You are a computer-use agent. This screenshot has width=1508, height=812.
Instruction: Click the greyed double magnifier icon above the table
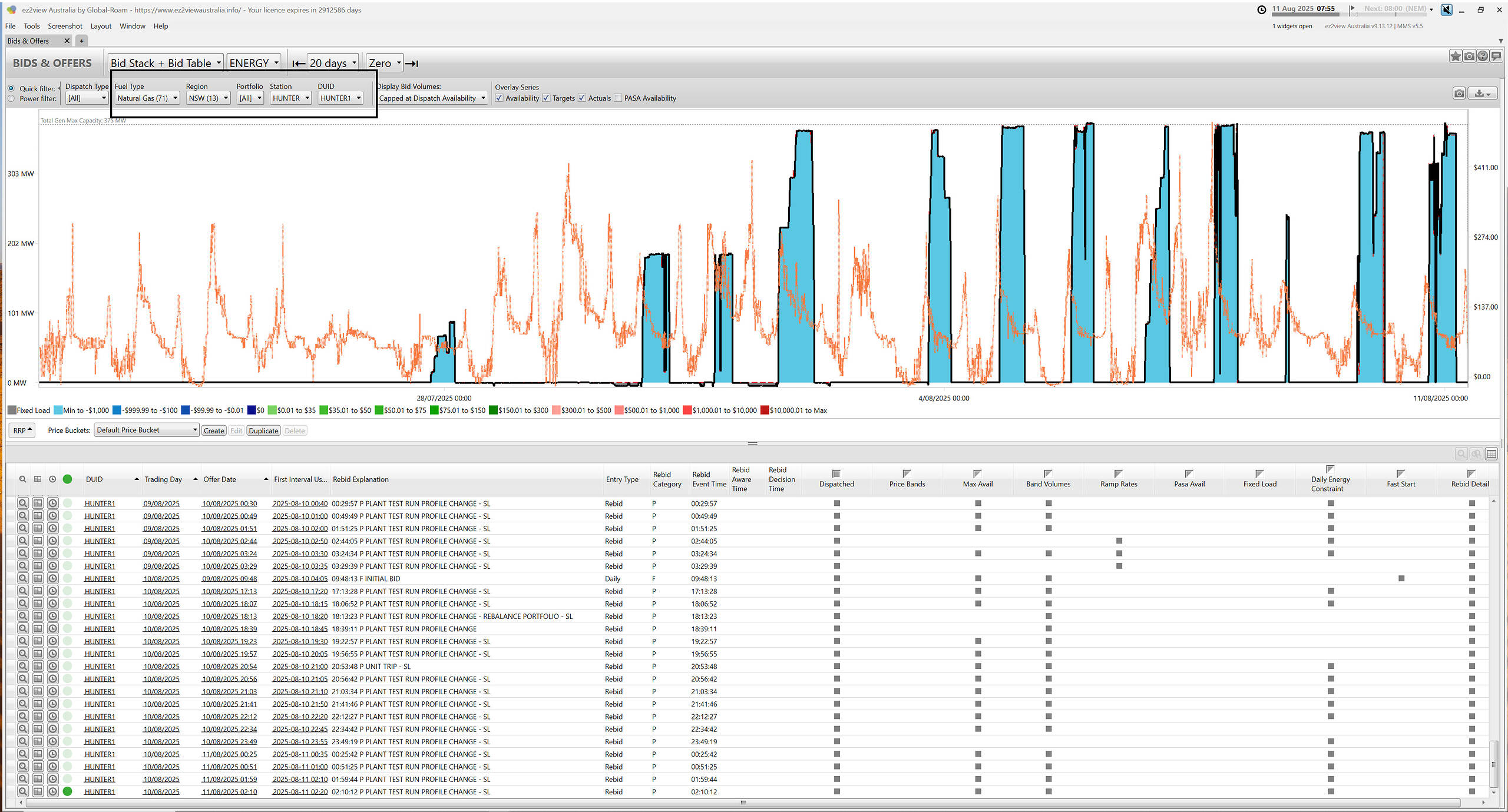(1476, 454)
